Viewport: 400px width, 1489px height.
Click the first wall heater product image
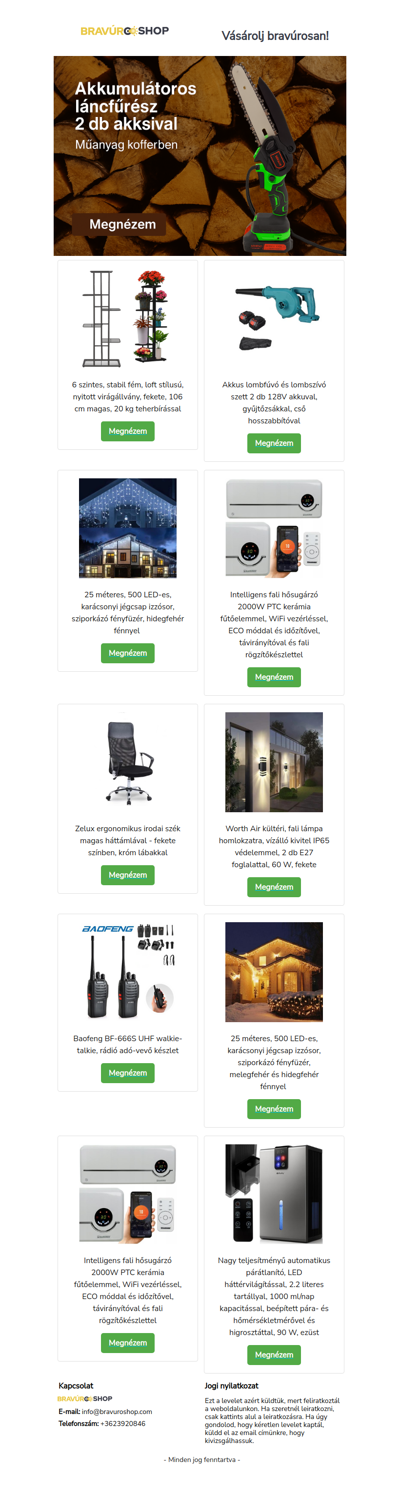(274, 528)
